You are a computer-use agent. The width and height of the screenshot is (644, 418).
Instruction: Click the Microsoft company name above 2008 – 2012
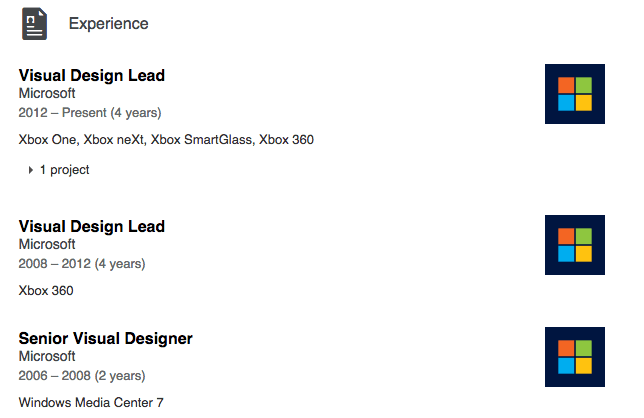tap(47, 245)
